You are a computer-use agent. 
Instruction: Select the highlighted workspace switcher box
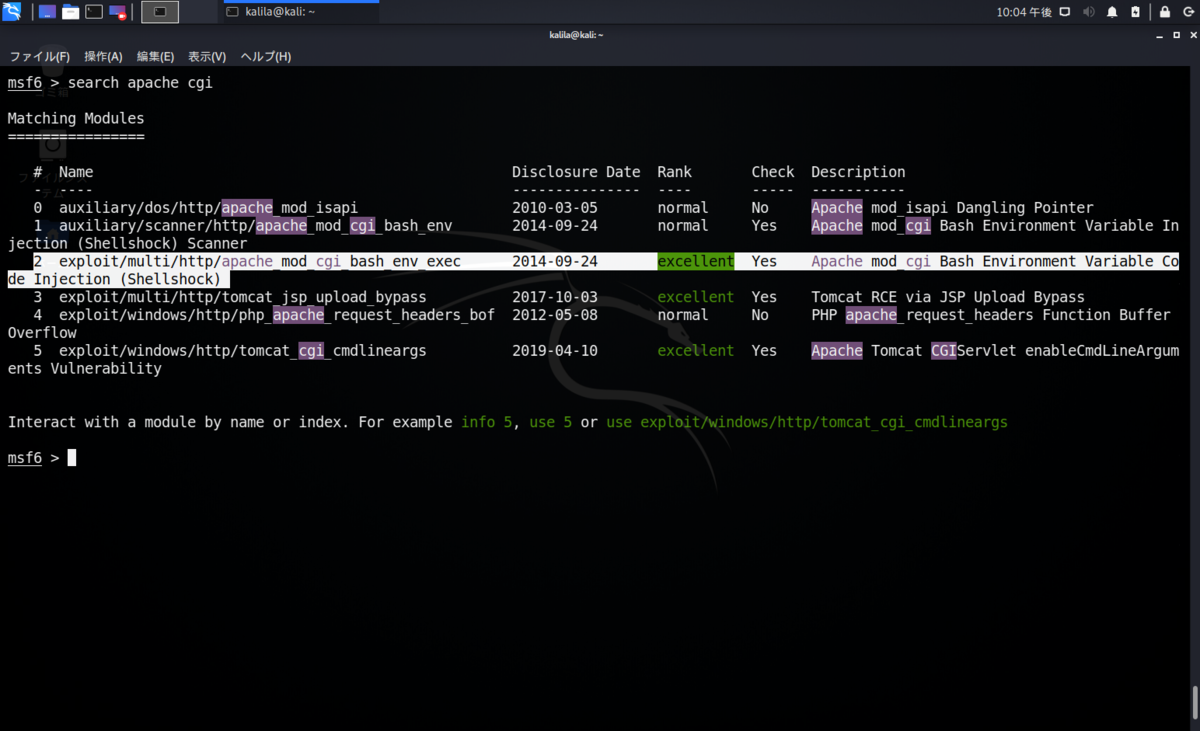tap(160, 12)
